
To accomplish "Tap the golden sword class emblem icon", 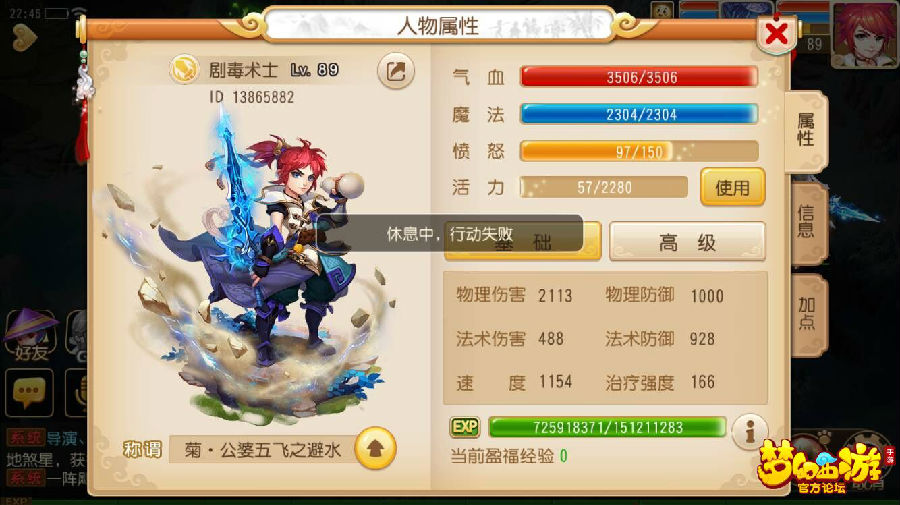I will pos(184,70).
